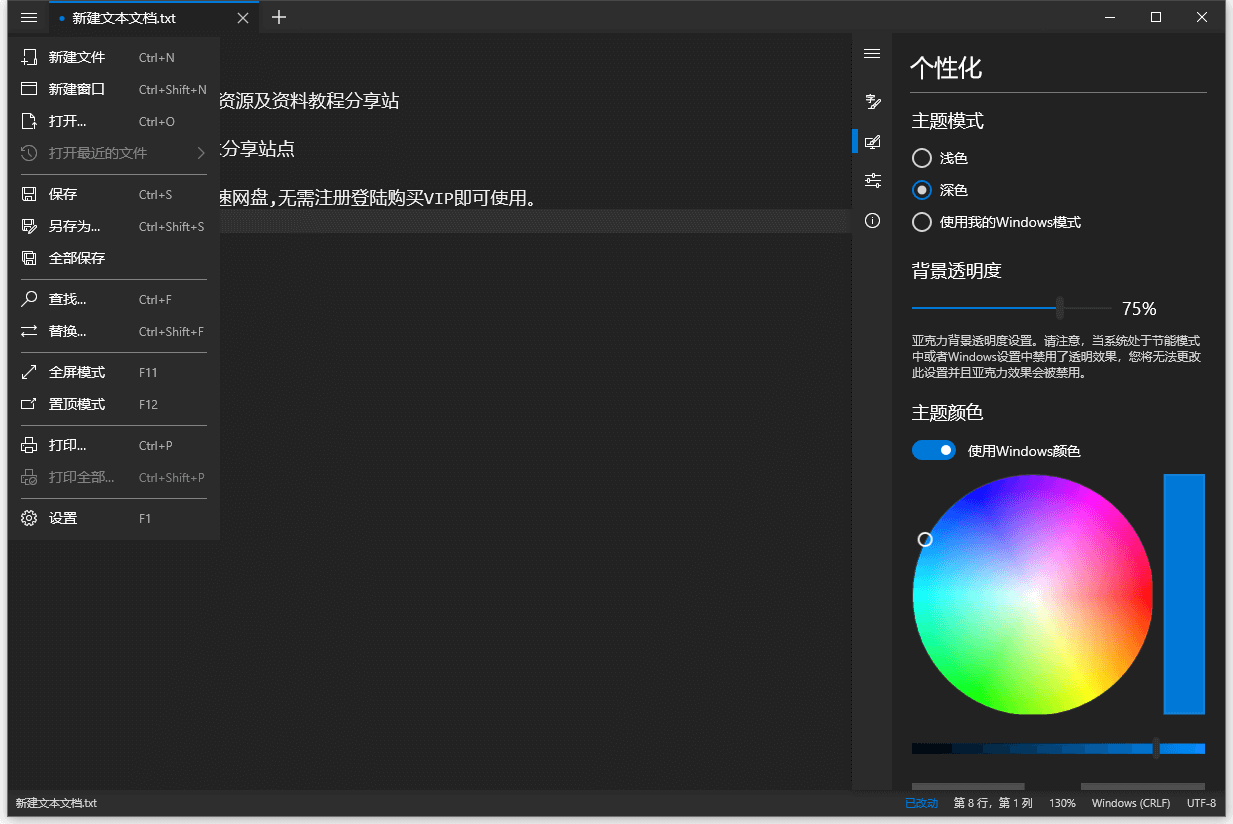
Task: Click the text line ending with VIP即可使用。
Action: click(379, 198)
